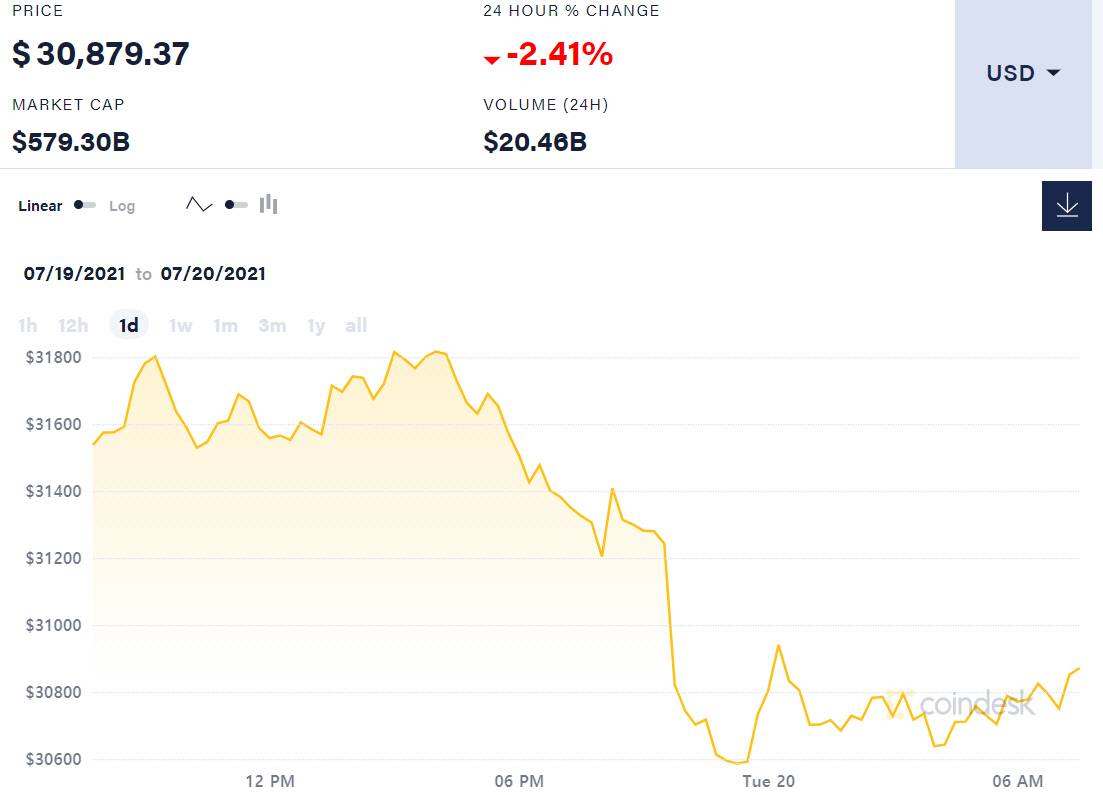This screenshot has width=1103, height=795.
Task: Select the line chart icon
Action: click(x=199, y=205)
